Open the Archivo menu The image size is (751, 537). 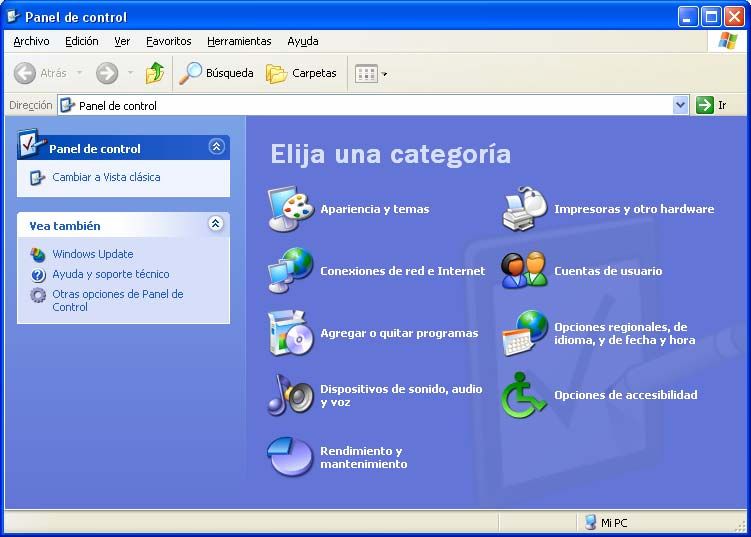point(31,41)
